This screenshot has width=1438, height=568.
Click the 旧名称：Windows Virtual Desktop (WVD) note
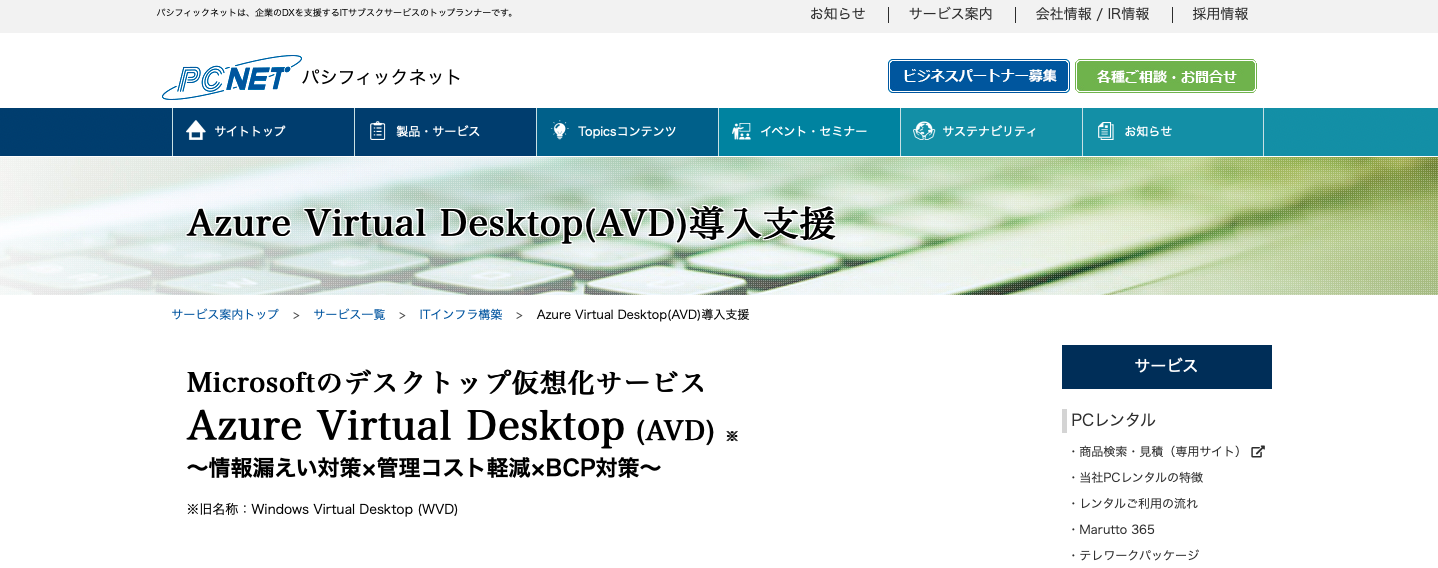coord(322,510)
